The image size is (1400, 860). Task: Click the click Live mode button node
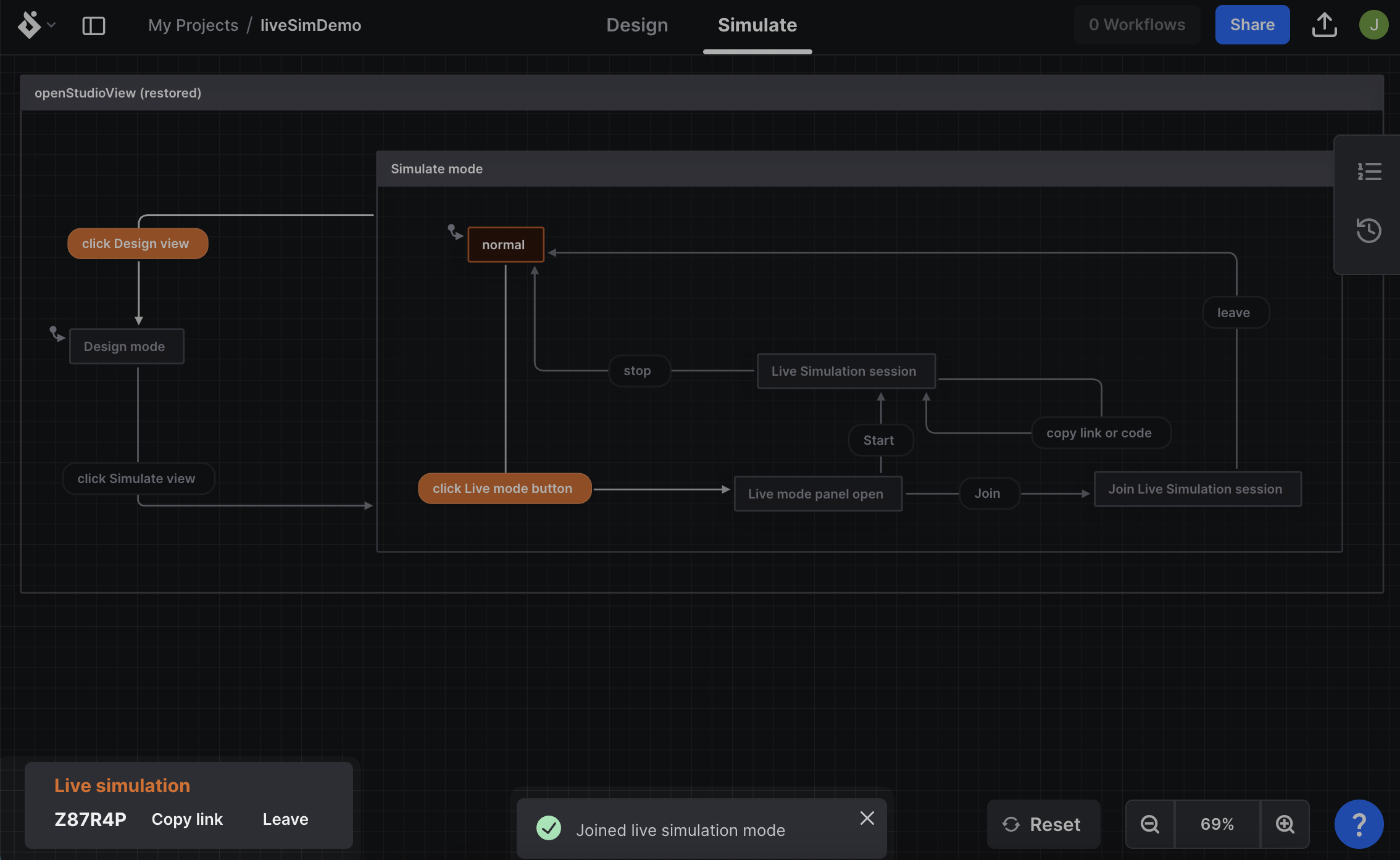tap(502, 488)
